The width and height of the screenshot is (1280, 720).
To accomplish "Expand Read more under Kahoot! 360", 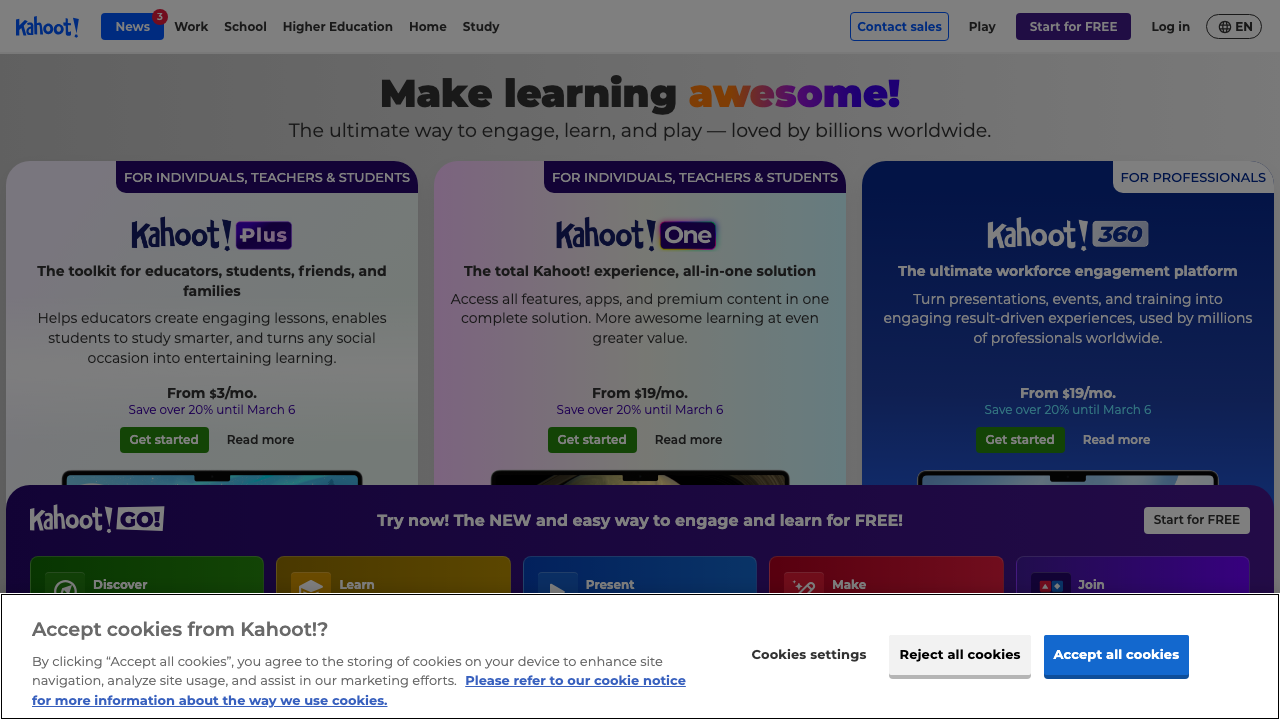I will (1116, 439).
